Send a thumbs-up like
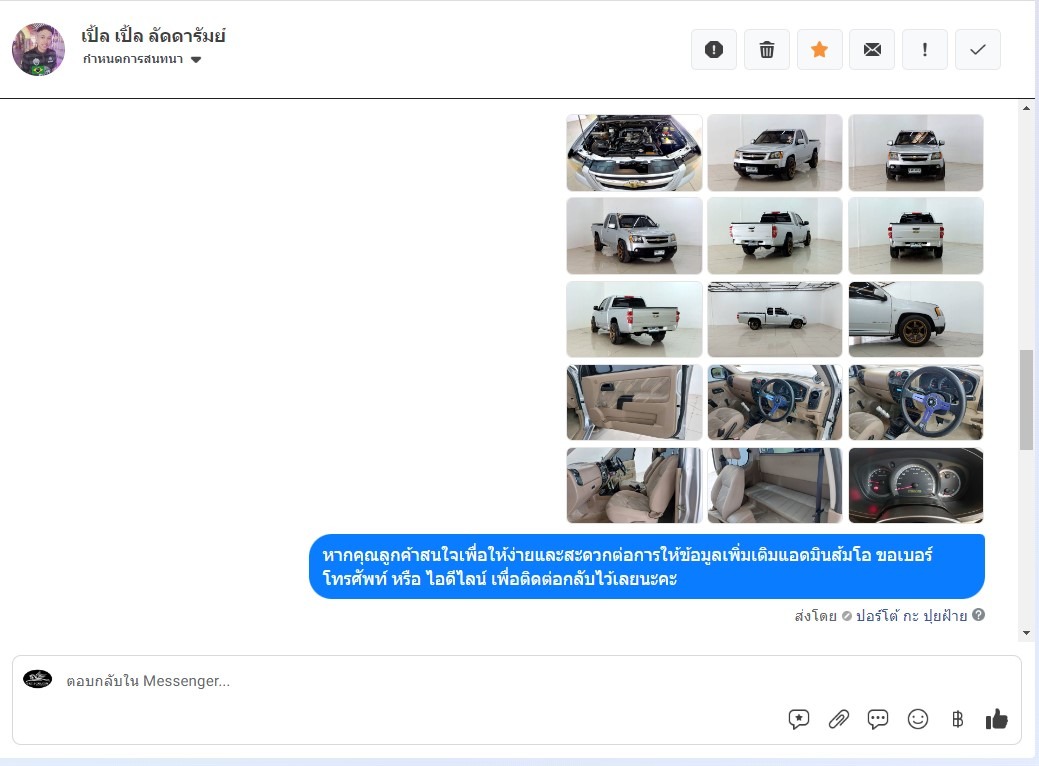Image resolution: width=1039 pixels, height=766 pixels. click(997, 718)
